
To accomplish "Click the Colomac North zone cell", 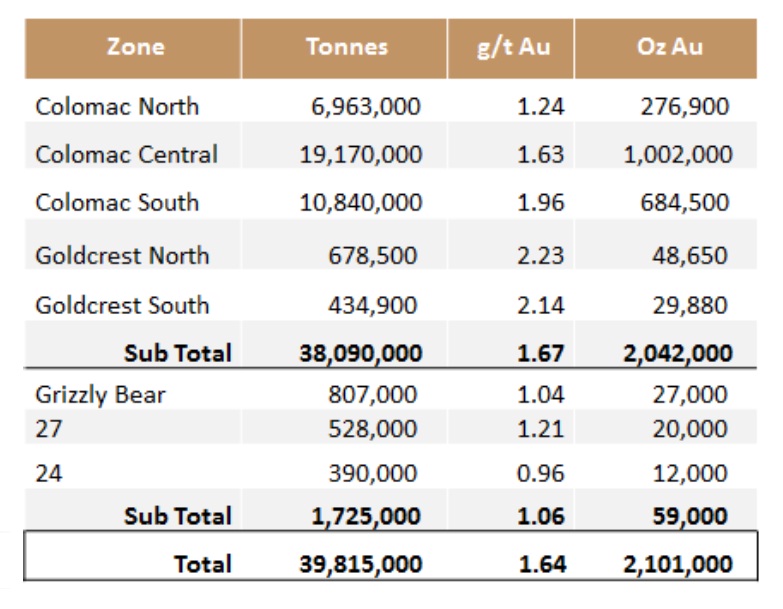I will click(117, 106).
